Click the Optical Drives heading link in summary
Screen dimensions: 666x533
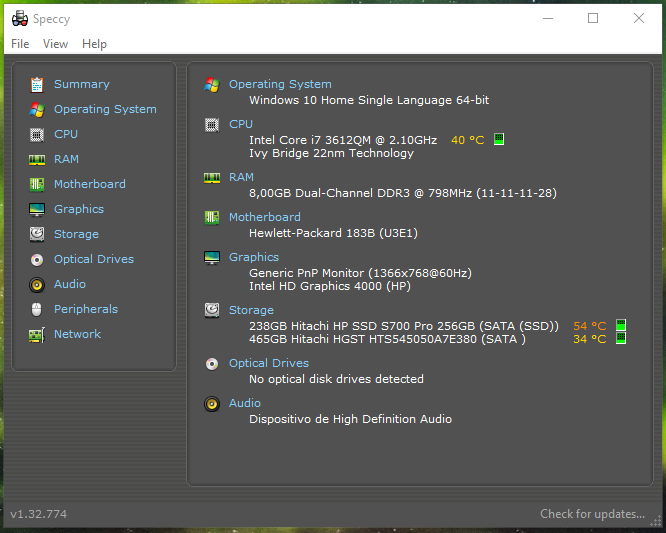coord(268,363)
